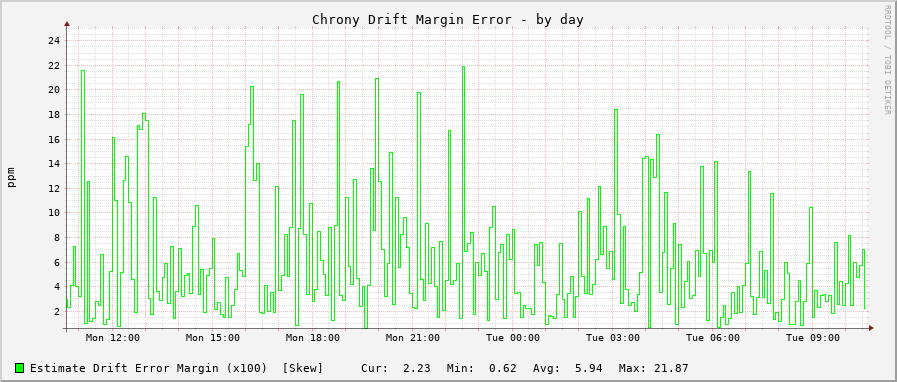Click the 'Mon 18:00' x-axis label
Screen dimensions: 897x382
point(313,338)
